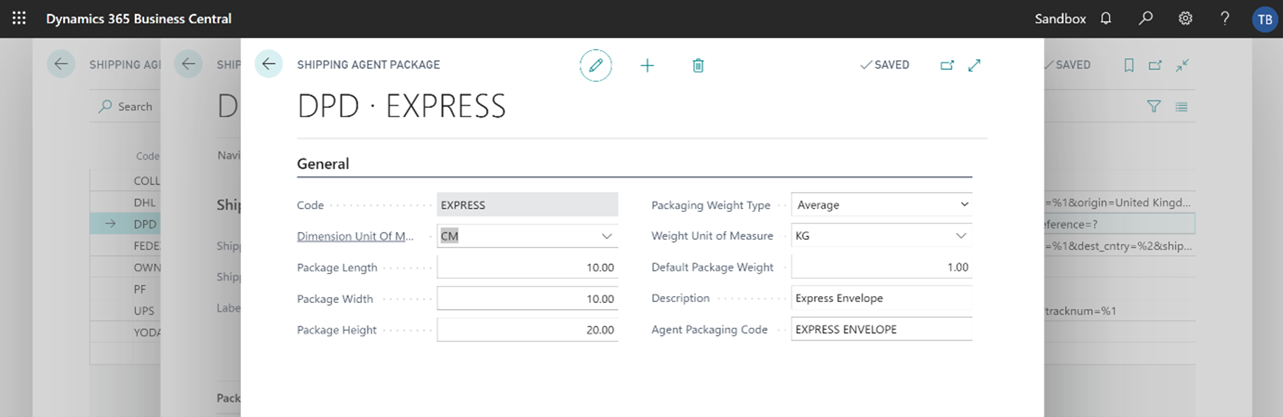Select the Code field EXPRESS
The width and height of the screenshot is (1283, 417).
coord(527,205)
